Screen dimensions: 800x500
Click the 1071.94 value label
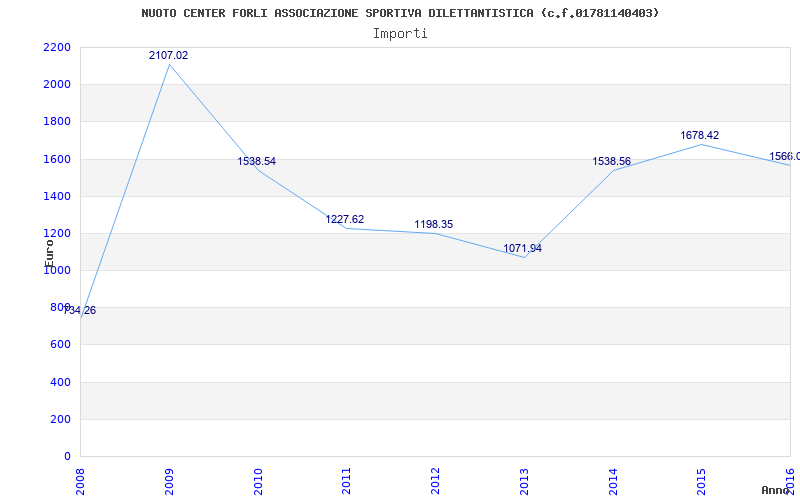coord(522,248)
